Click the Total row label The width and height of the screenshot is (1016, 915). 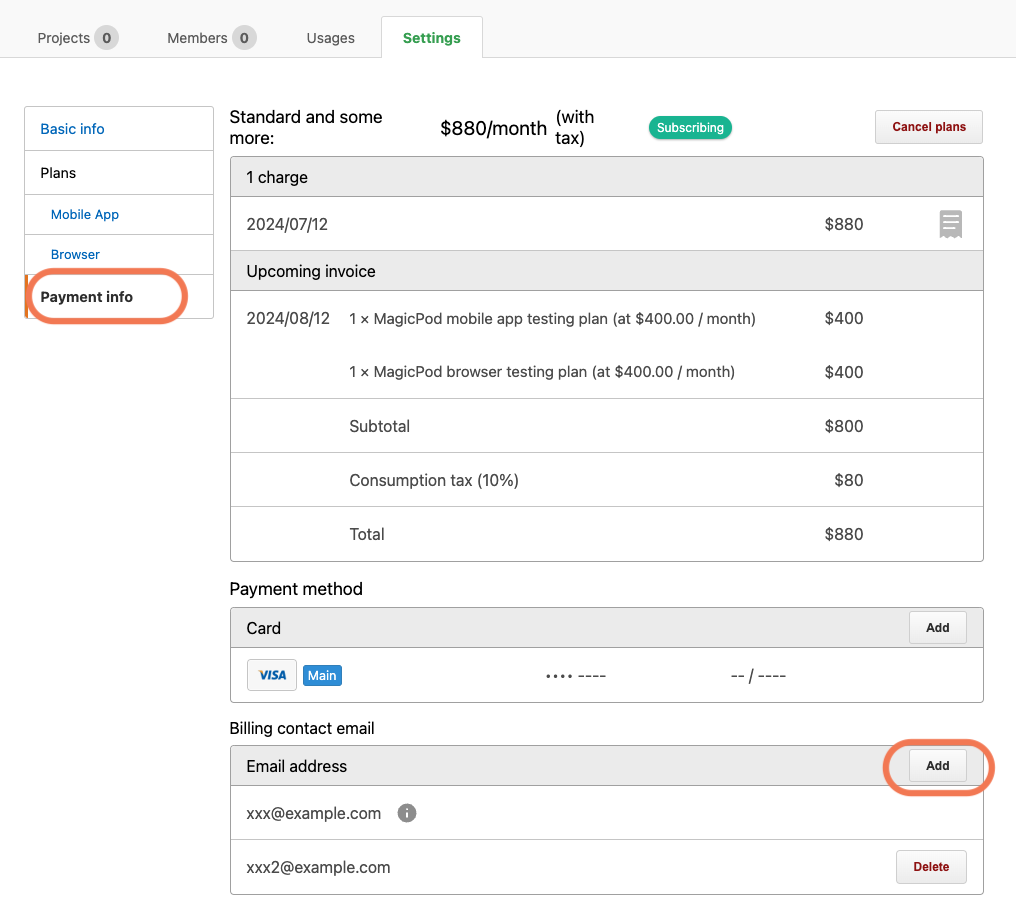pos(367,534)
